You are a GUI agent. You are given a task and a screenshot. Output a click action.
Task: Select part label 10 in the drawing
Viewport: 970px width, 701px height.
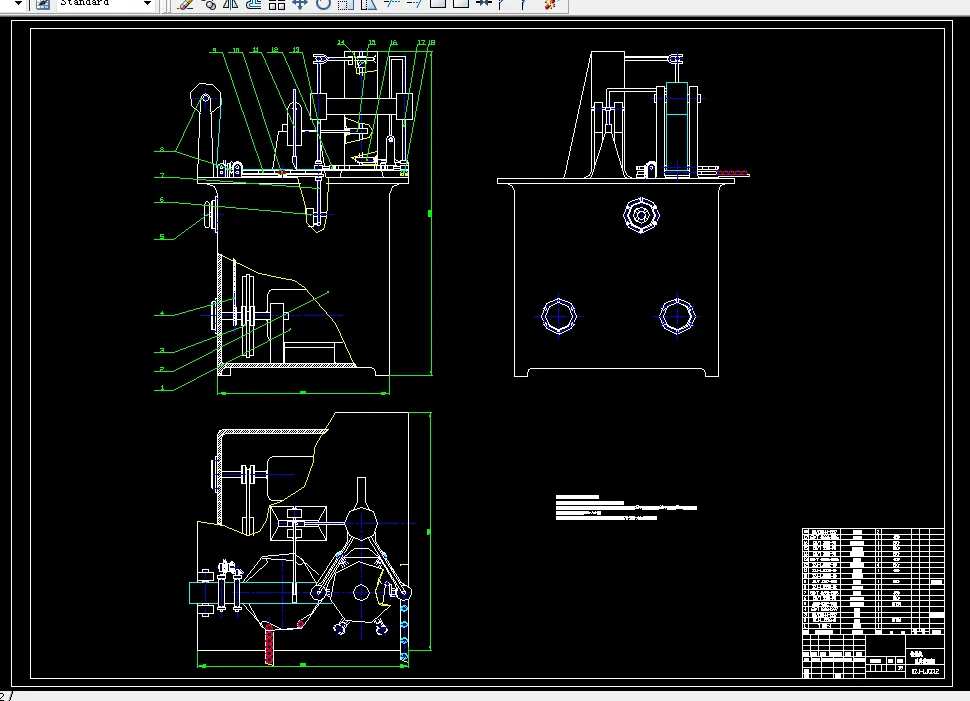[x=236, y=51]
